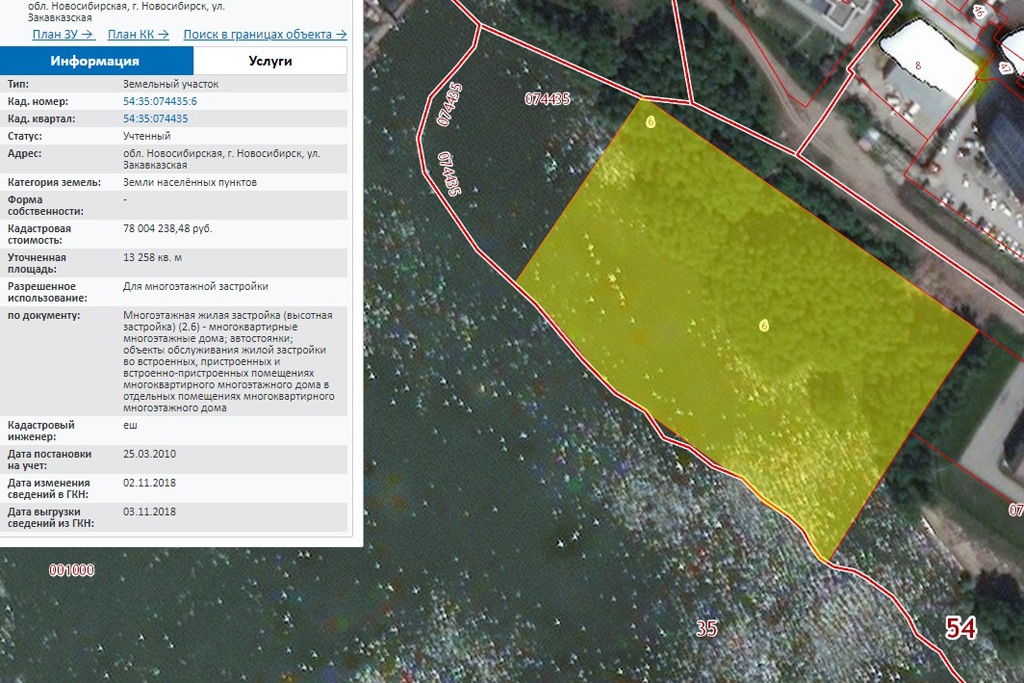Open the План ЗУ link

pyautogui.click(x=63, y=34)
